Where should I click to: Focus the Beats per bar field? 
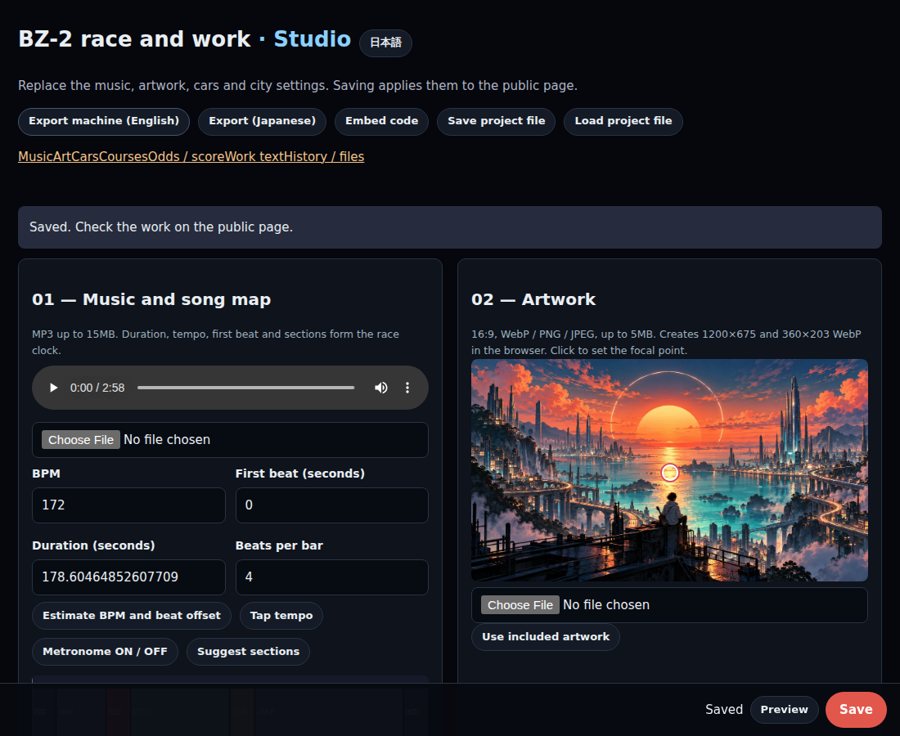[x=332, y=577]
